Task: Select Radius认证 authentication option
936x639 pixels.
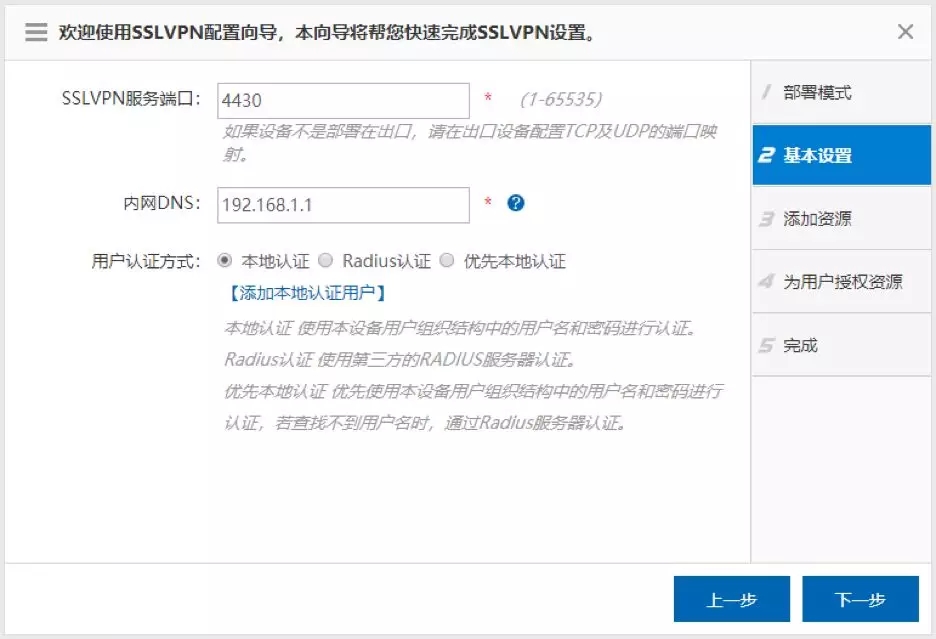Action: pos(325,261)
